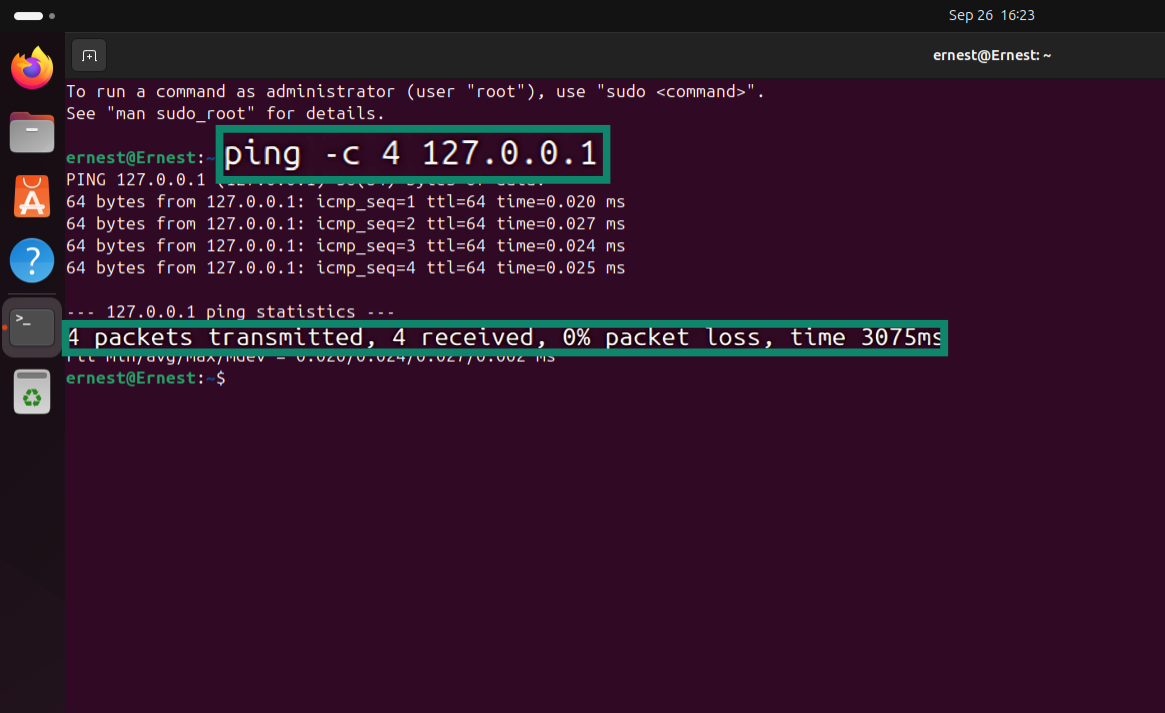Open a new terminal tab

pyautogui.click(x=88, y=55)
